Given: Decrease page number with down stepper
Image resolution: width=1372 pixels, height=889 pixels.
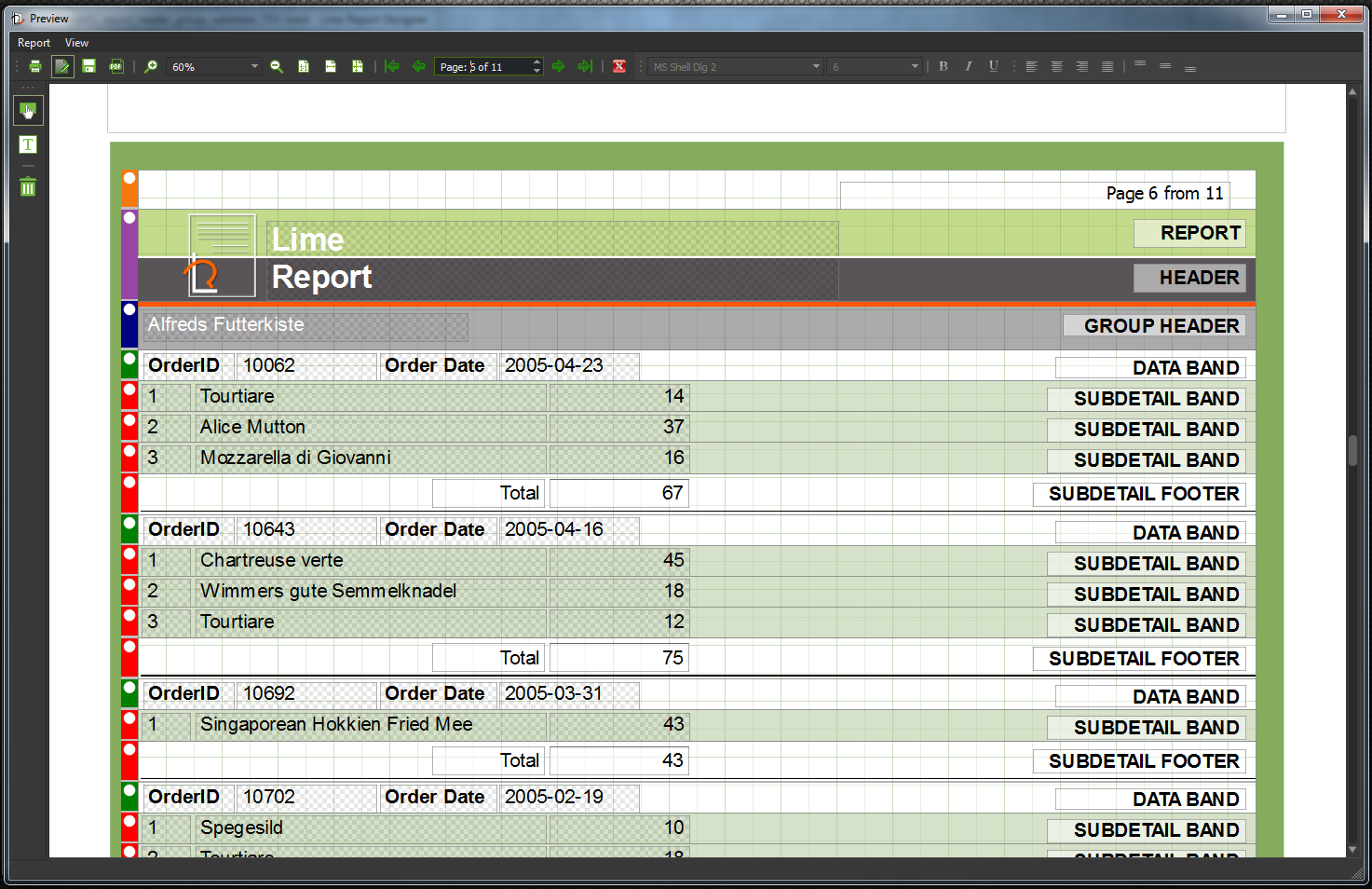Looking at the screenshot, I should [x=537, y=71].
